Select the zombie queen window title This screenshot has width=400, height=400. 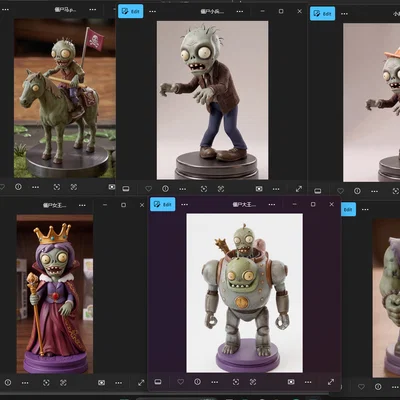pyautogui.click(x=54, y=205)
